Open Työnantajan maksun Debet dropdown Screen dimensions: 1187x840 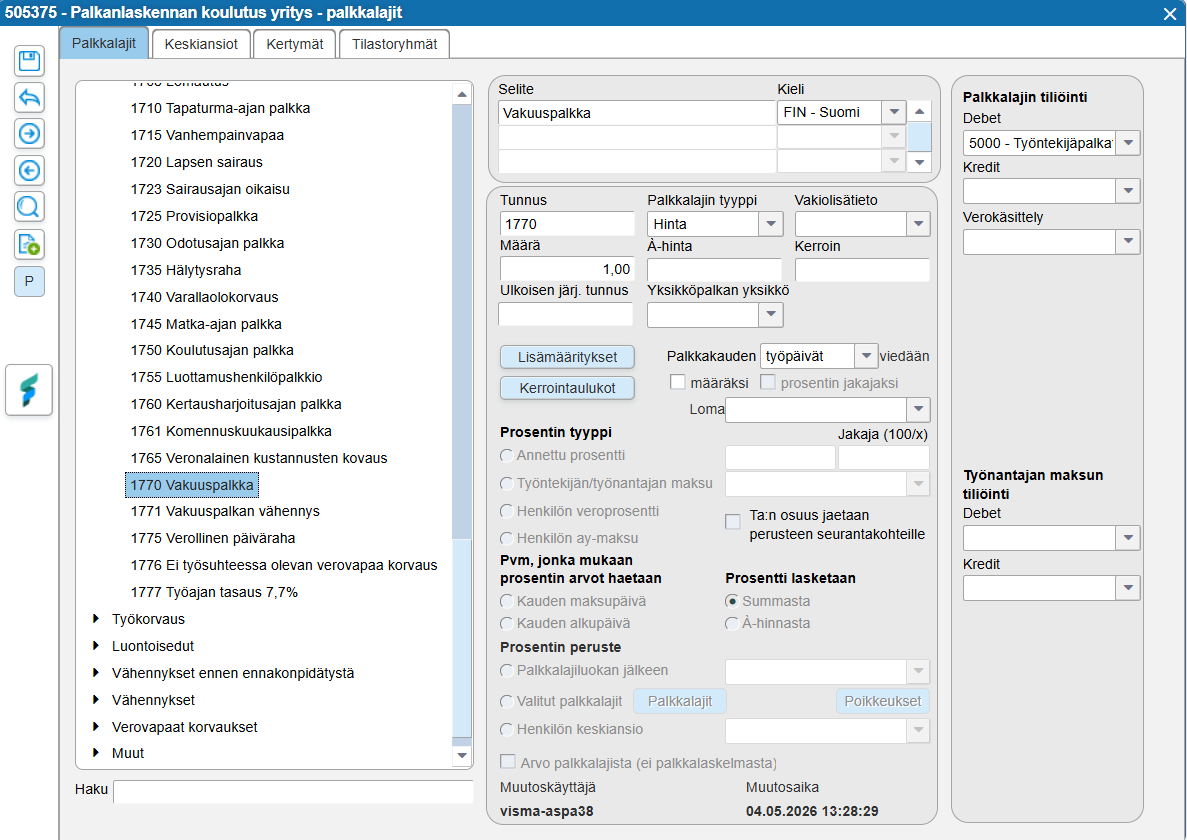(x=1128, y=537)
